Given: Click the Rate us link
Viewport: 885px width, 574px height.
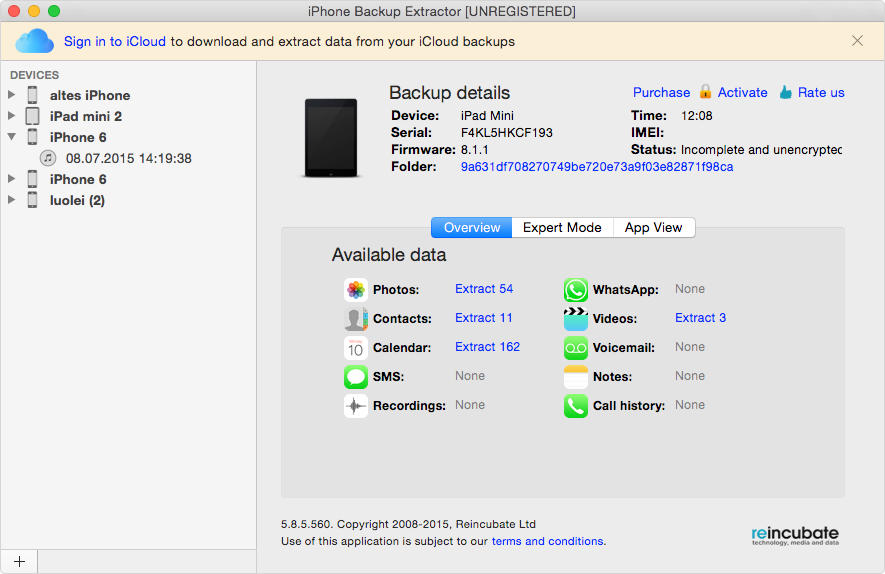Looking at the screenshot, I should click(x=821, y=93).
